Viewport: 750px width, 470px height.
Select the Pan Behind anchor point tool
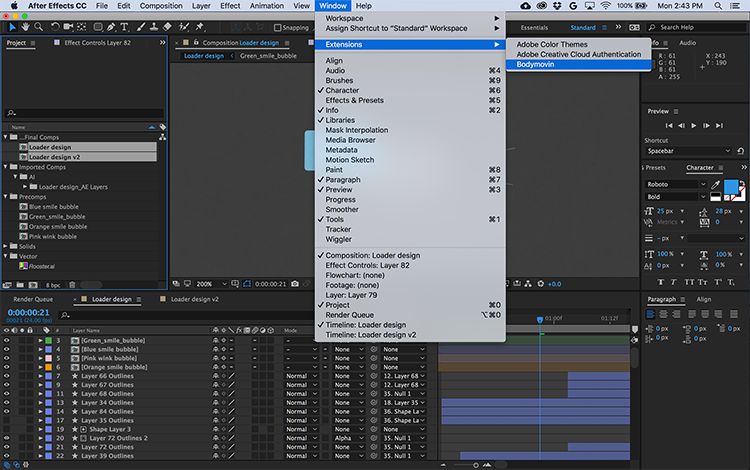click(x=82, y=27)
